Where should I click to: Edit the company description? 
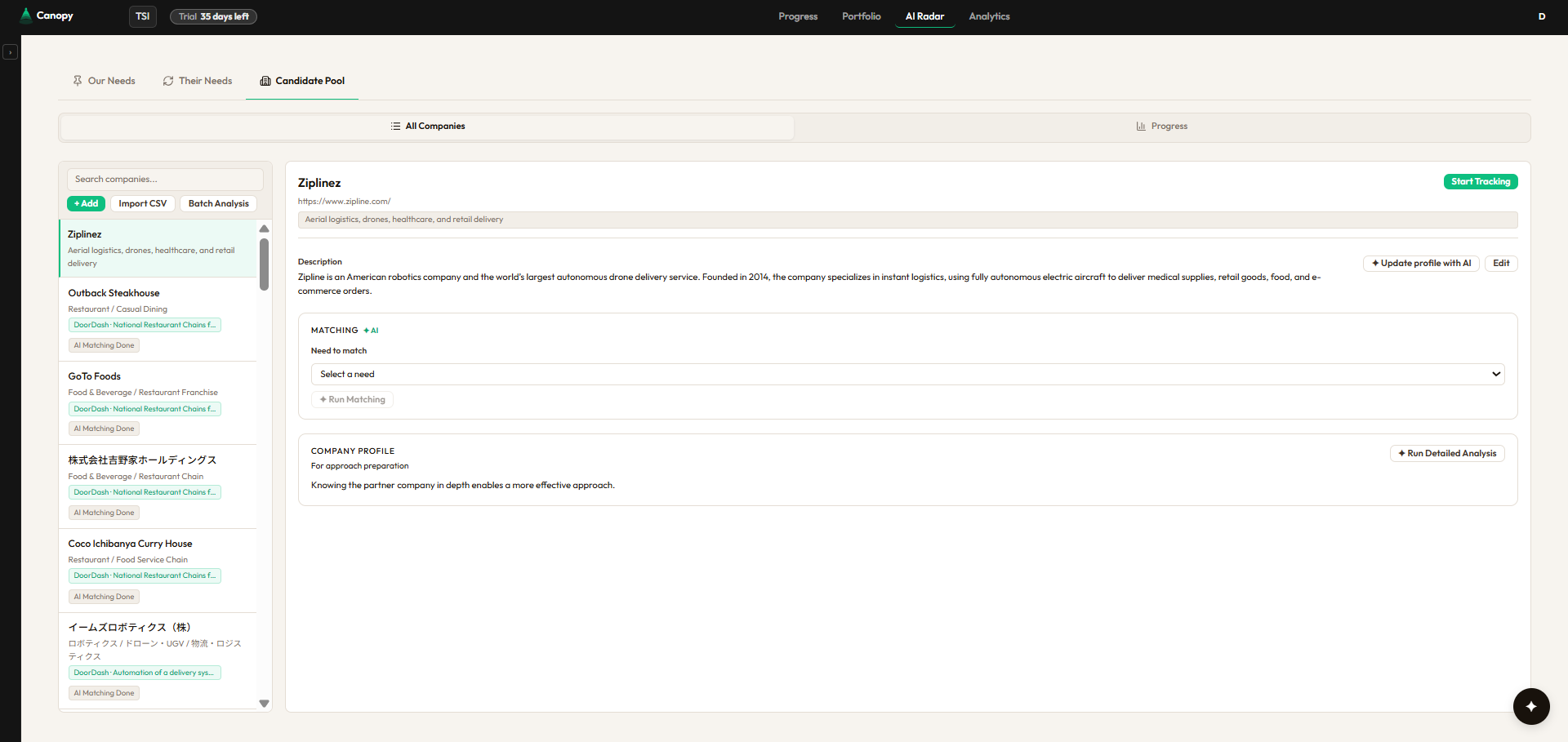click(x=1501, y=264)
